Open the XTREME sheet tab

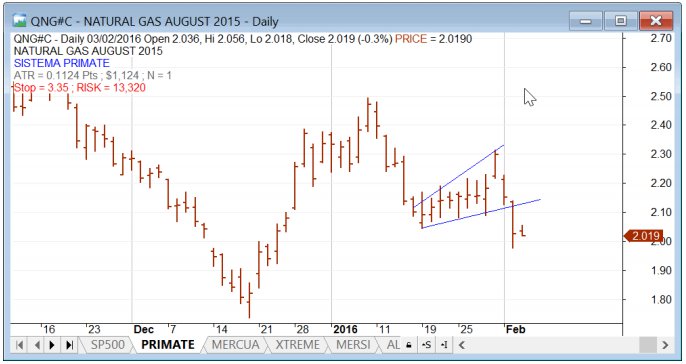(298, 345)
